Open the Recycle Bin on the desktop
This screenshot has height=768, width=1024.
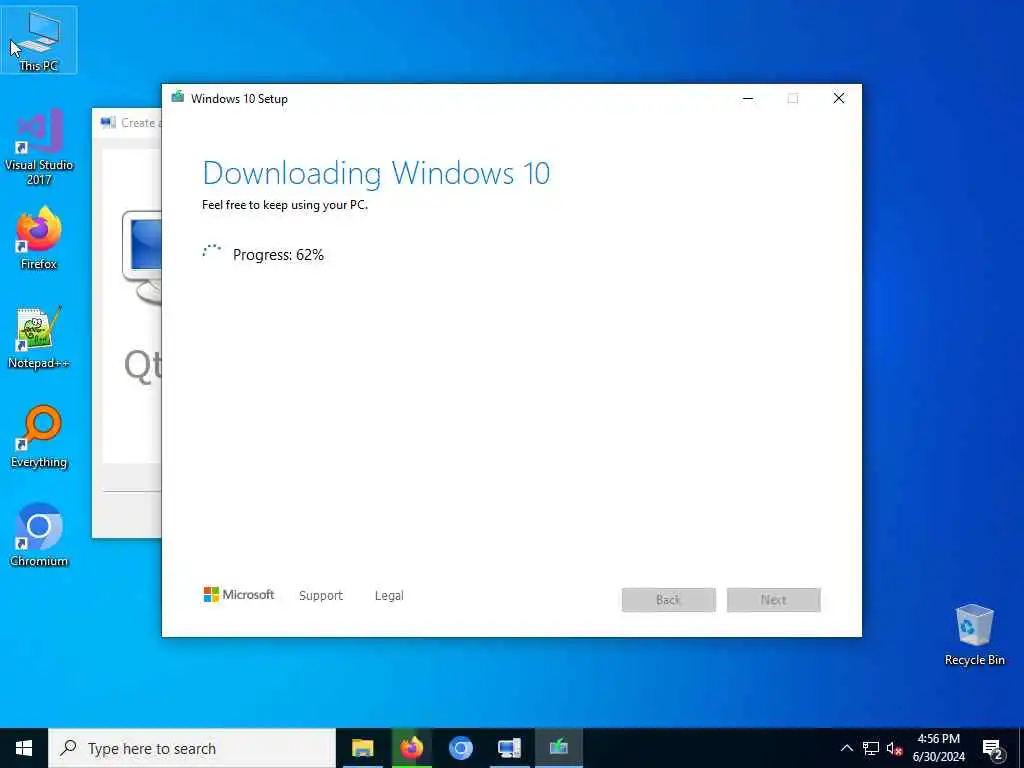click(x=974, y=635)
